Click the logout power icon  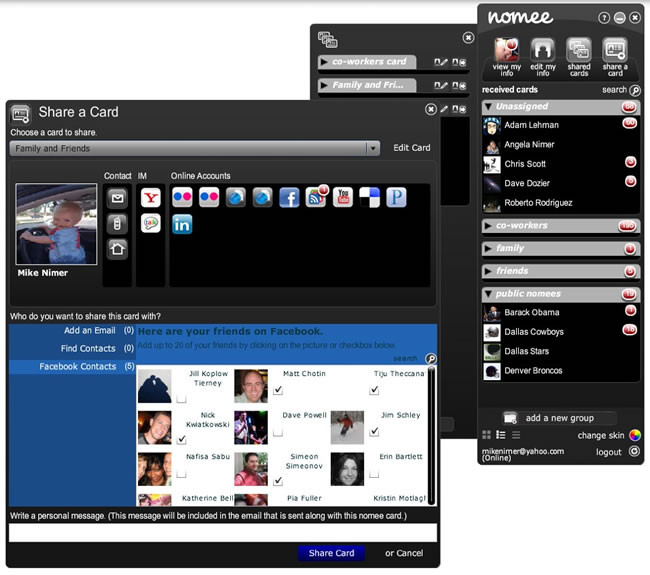[x=634, y=451]
